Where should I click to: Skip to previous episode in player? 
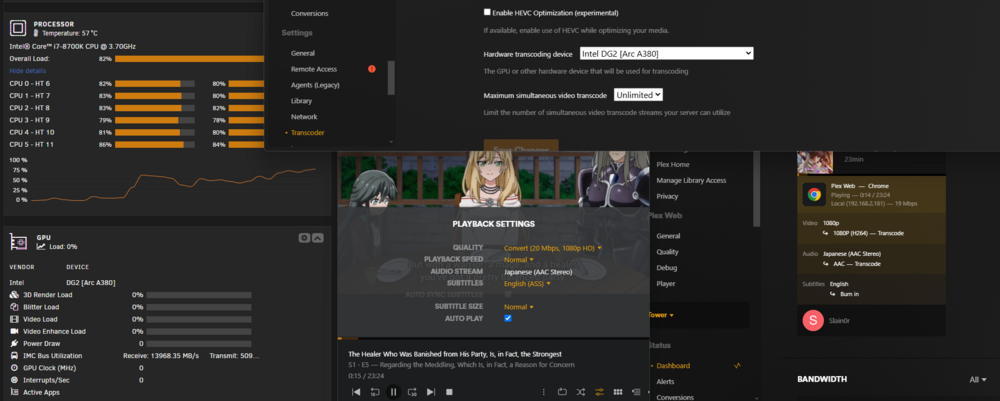(357, 392)
